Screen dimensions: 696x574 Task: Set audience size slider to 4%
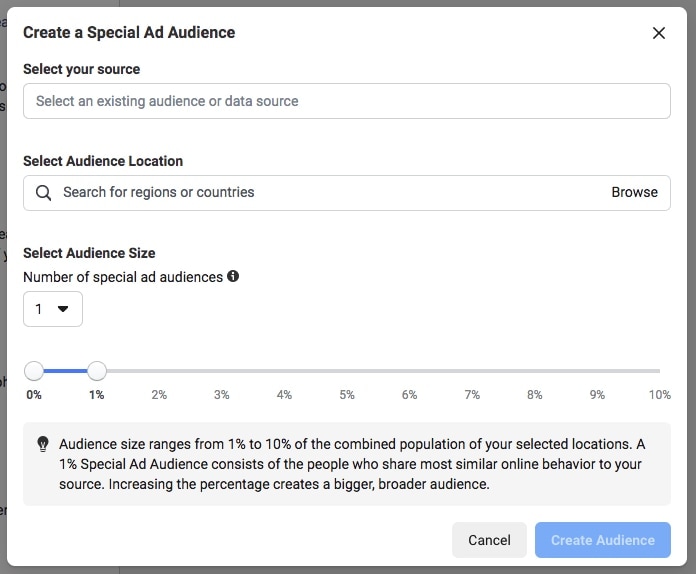click(284, 371)
